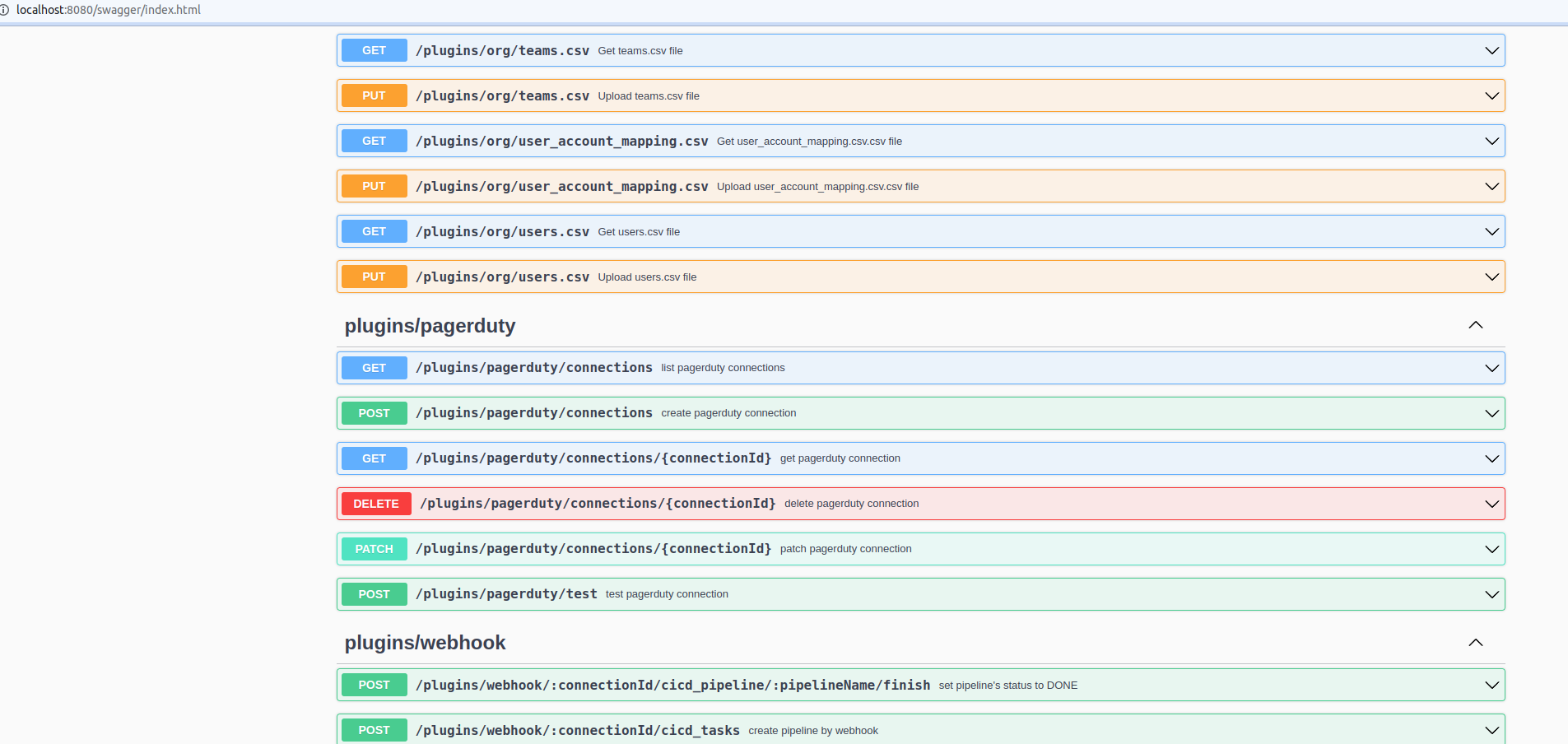The width and height of the screenshot is (1568, 744).
Task: Click DELETE /plugins/pagerduty/connections/{connectionId} path link
Action: coord(598,504)
